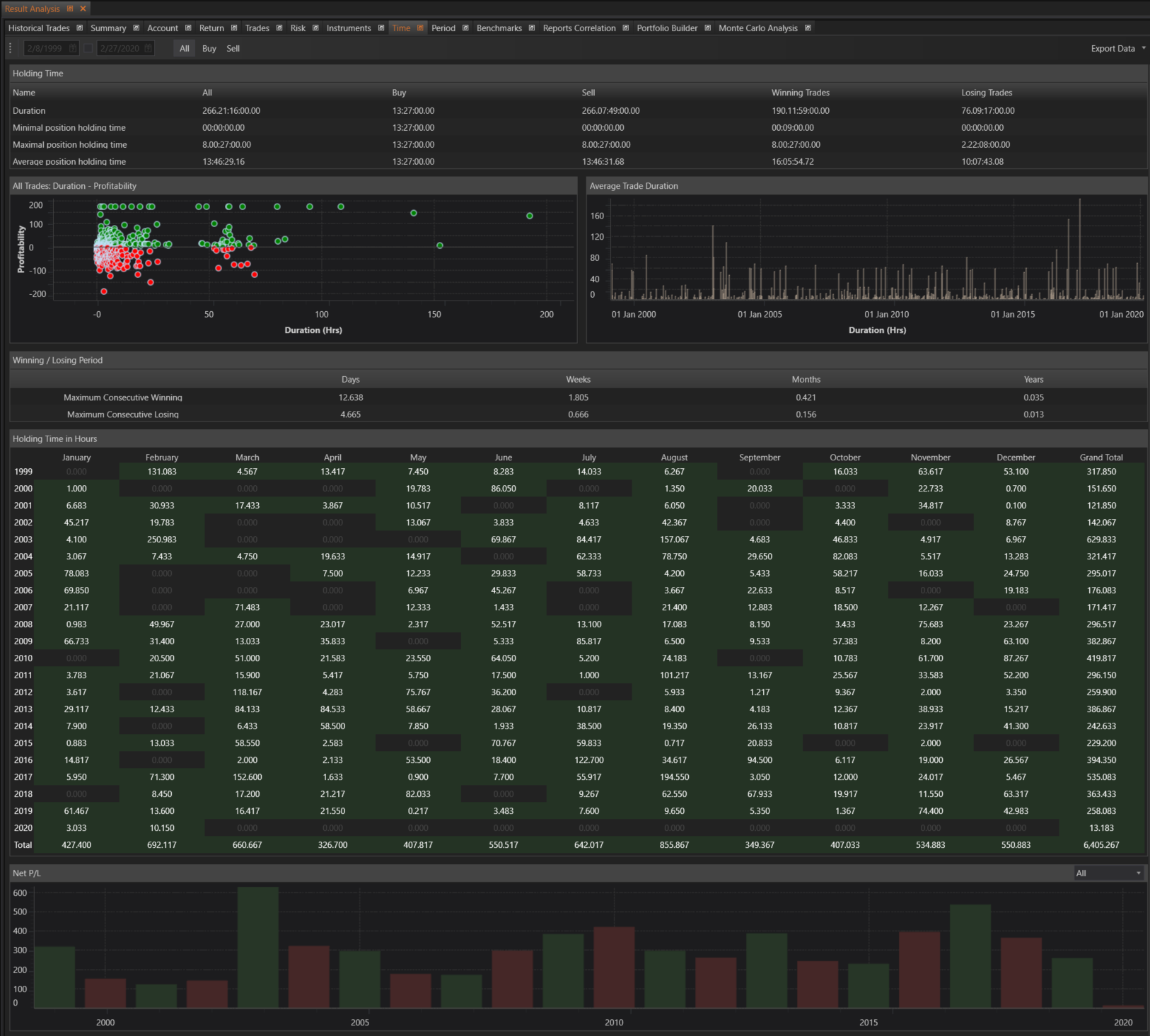Viewport: 1150px width, 1036px height.
Task: Select the Buy trades filter
Action: pyautogui.click(x=209, y=49)
